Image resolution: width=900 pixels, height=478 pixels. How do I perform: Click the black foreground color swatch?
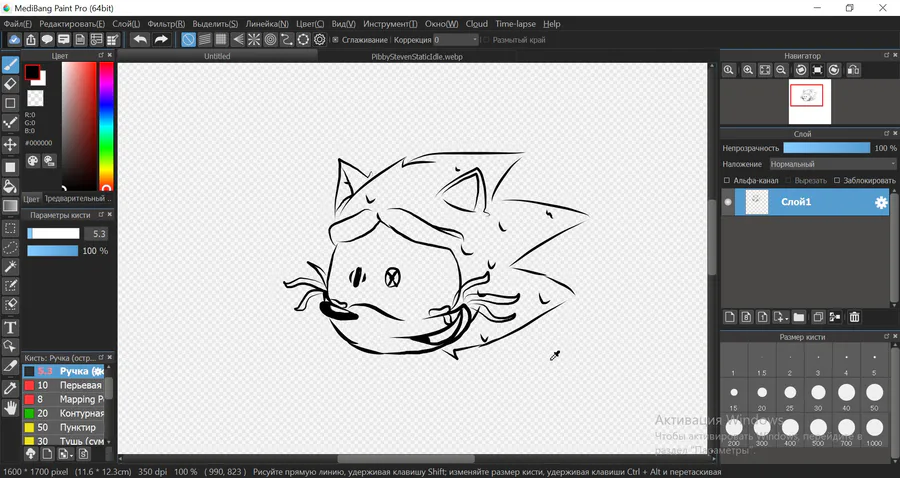tap(32, 72)
